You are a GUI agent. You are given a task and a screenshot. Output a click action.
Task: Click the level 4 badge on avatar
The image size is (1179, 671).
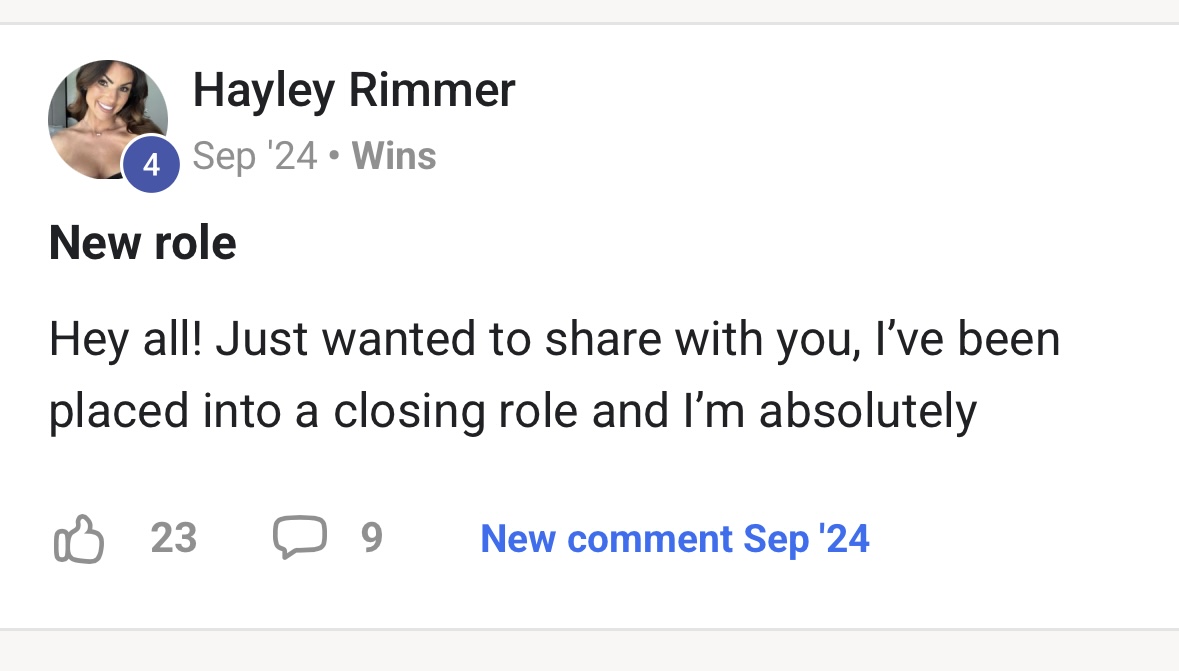[x=151, y=164]
